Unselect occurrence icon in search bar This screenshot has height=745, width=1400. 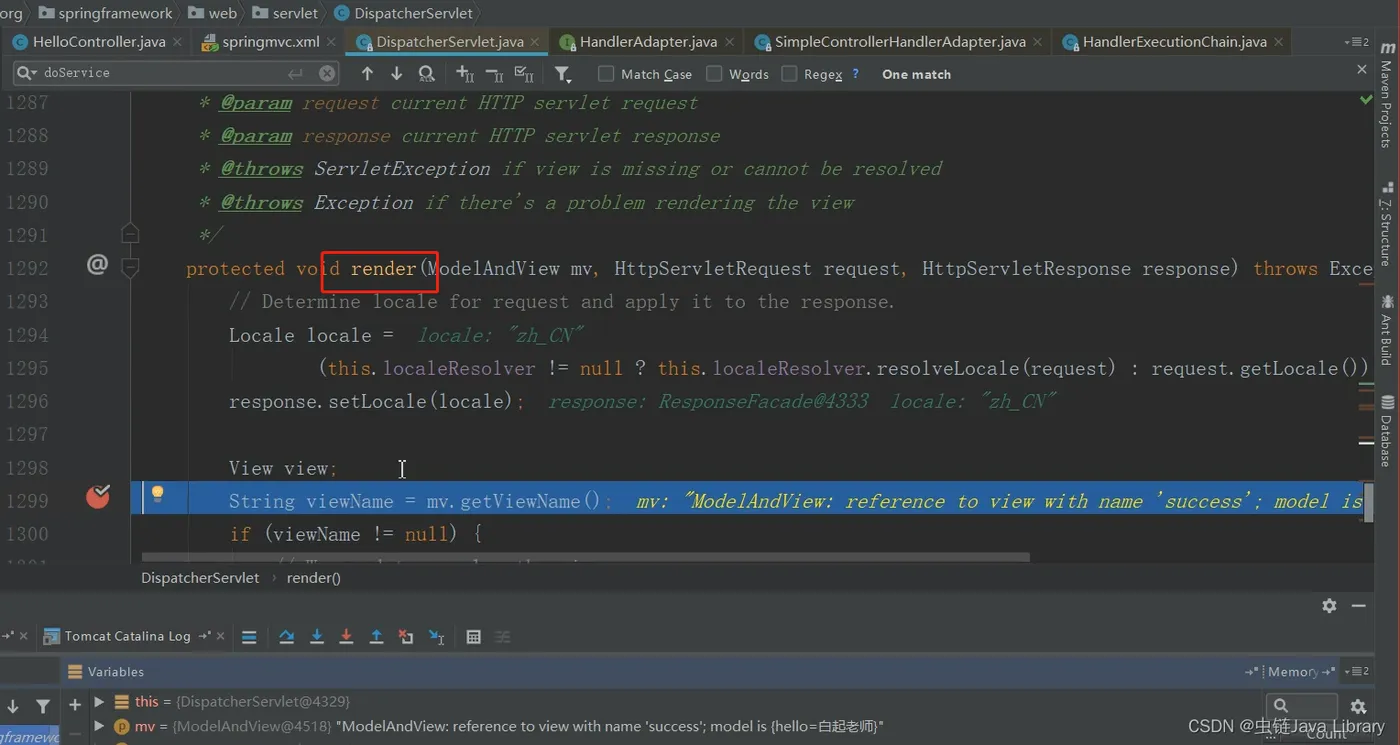click(494, 73)
